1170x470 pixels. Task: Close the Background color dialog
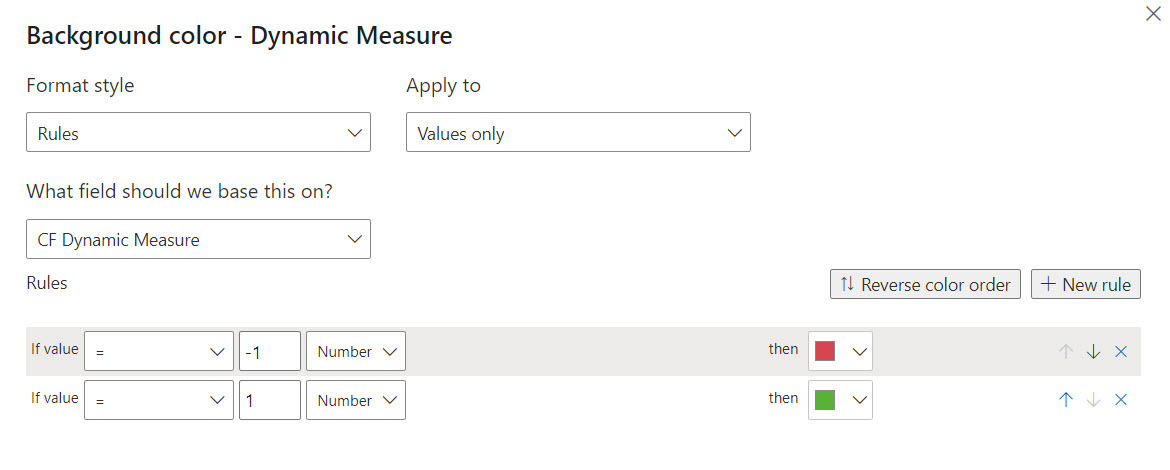pos(1151,15)
